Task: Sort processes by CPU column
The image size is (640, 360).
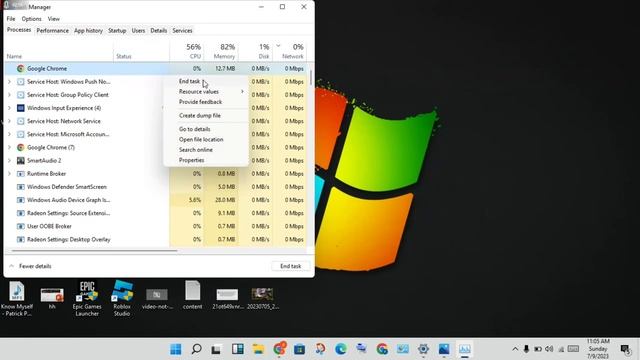Action: pyautogui.click(x=187, y=51)
